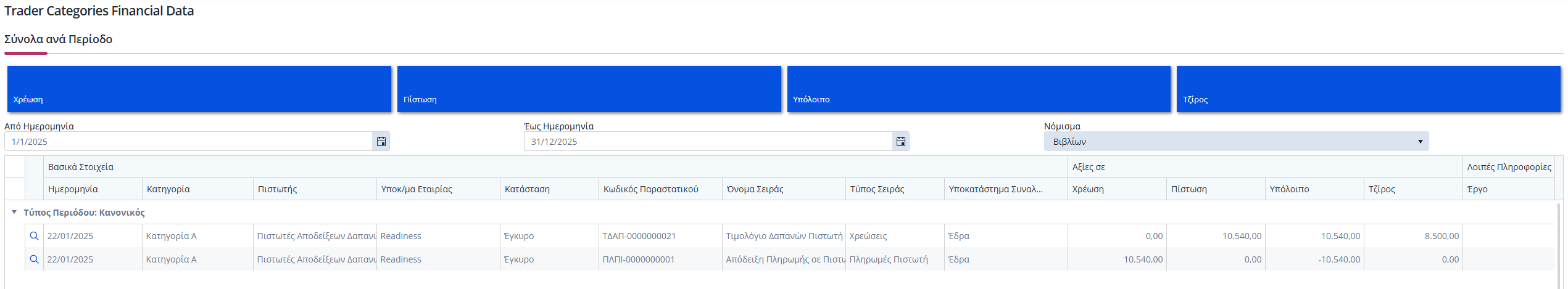The image size is (1568, 289).
Task: Click the Πληρωμές Πιστωτή series type cell
Action: (895, 259)
